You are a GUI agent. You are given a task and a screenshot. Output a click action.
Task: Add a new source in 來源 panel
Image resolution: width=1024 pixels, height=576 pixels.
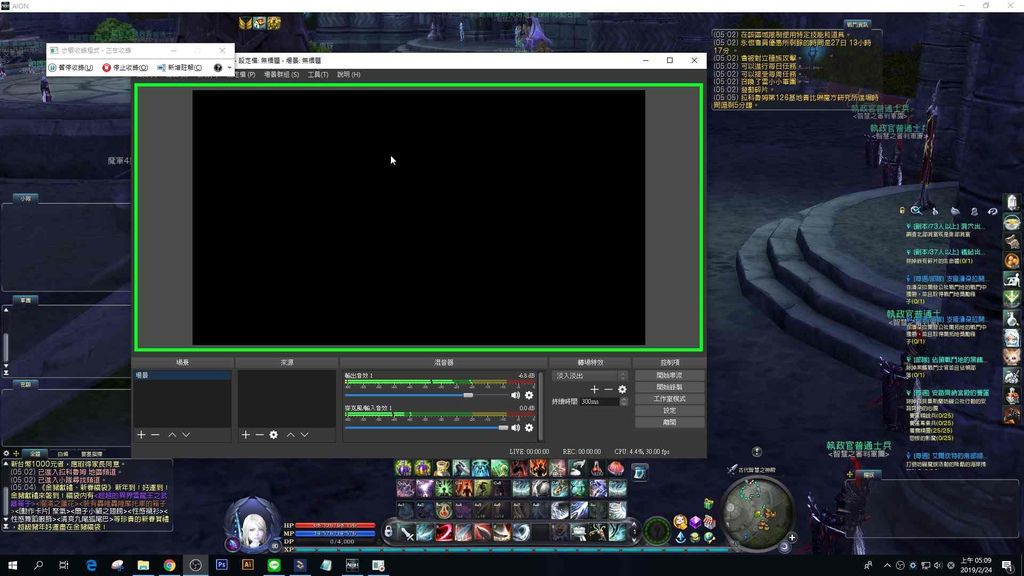click(246, 435)
